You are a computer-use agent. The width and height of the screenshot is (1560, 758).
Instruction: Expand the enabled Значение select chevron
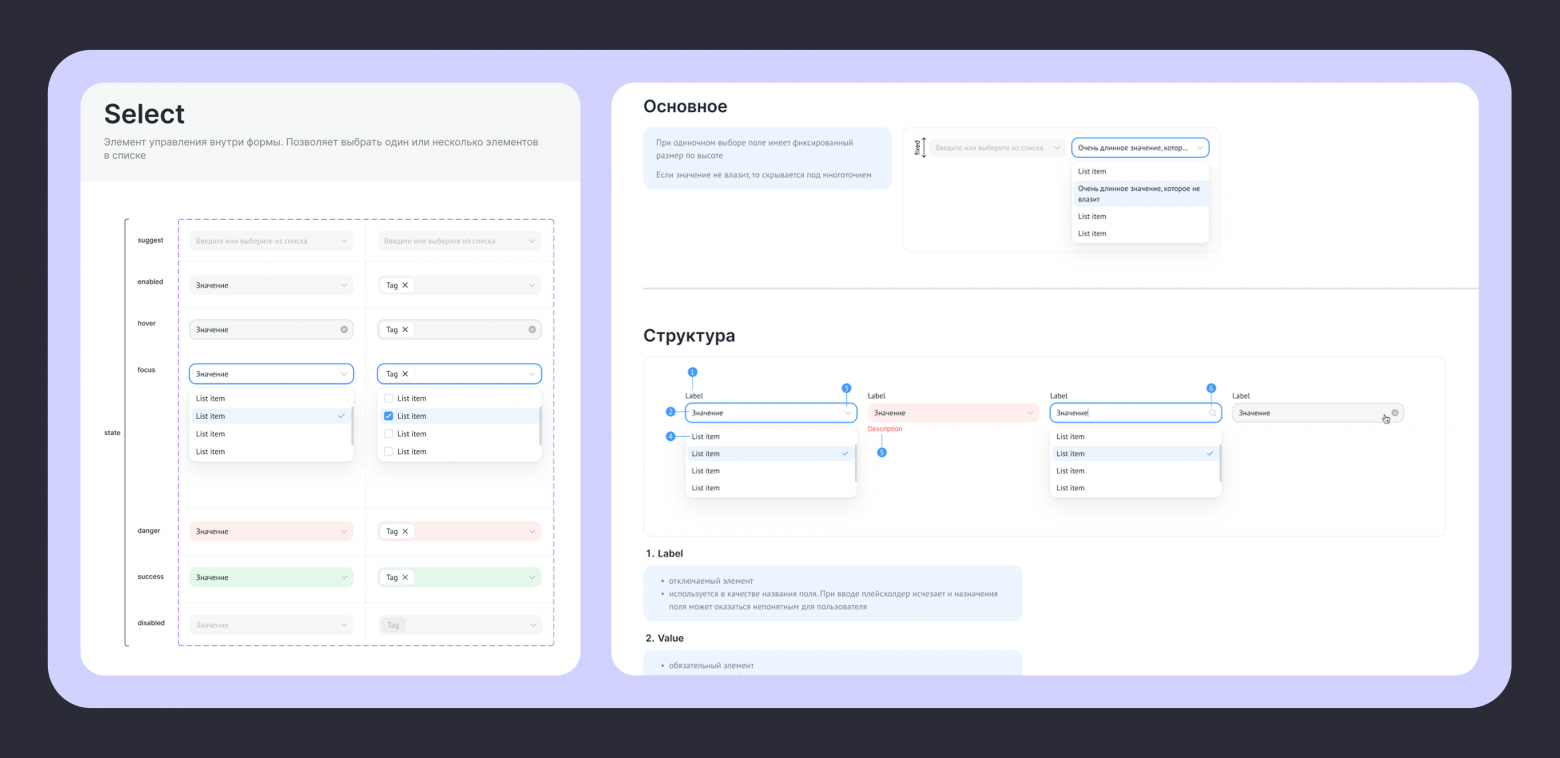[x=344, y=285]
